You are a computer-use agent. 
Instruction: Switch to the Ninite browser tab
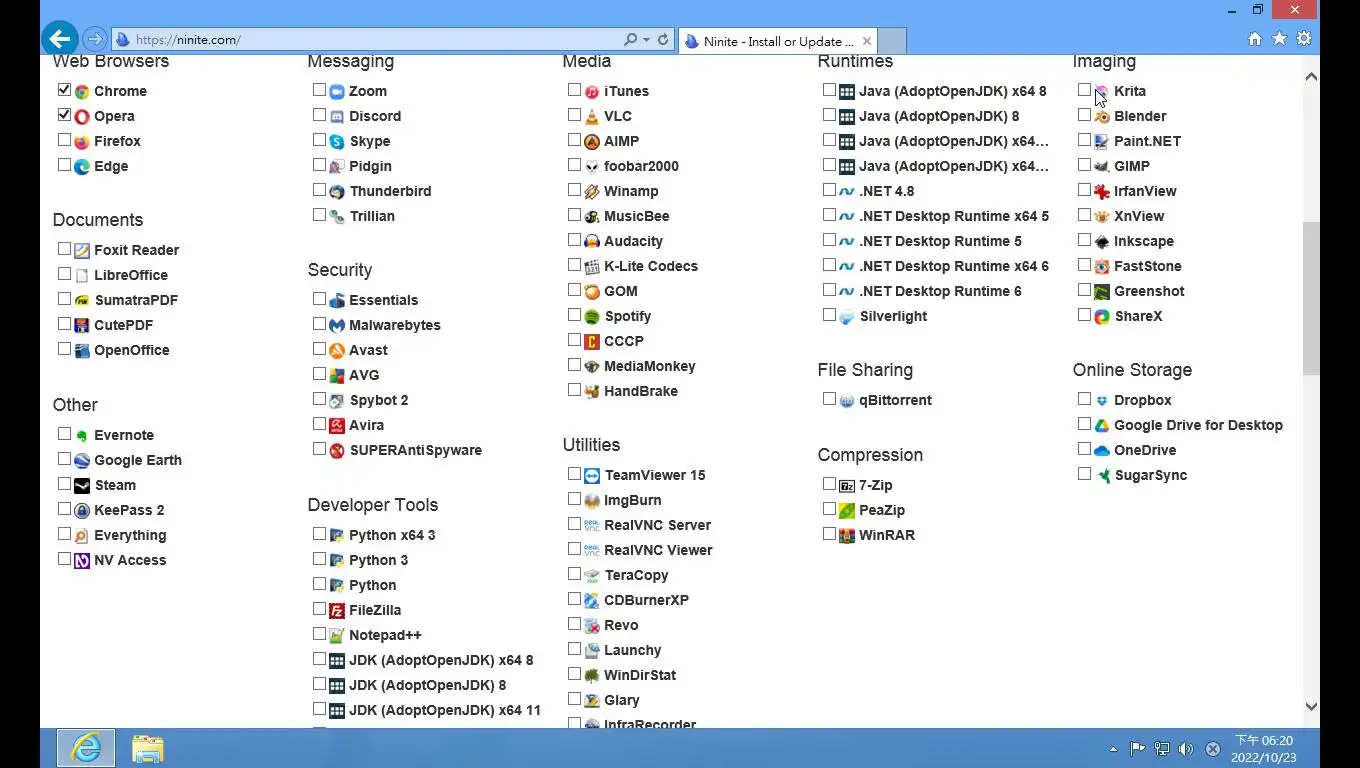[778, 41]
